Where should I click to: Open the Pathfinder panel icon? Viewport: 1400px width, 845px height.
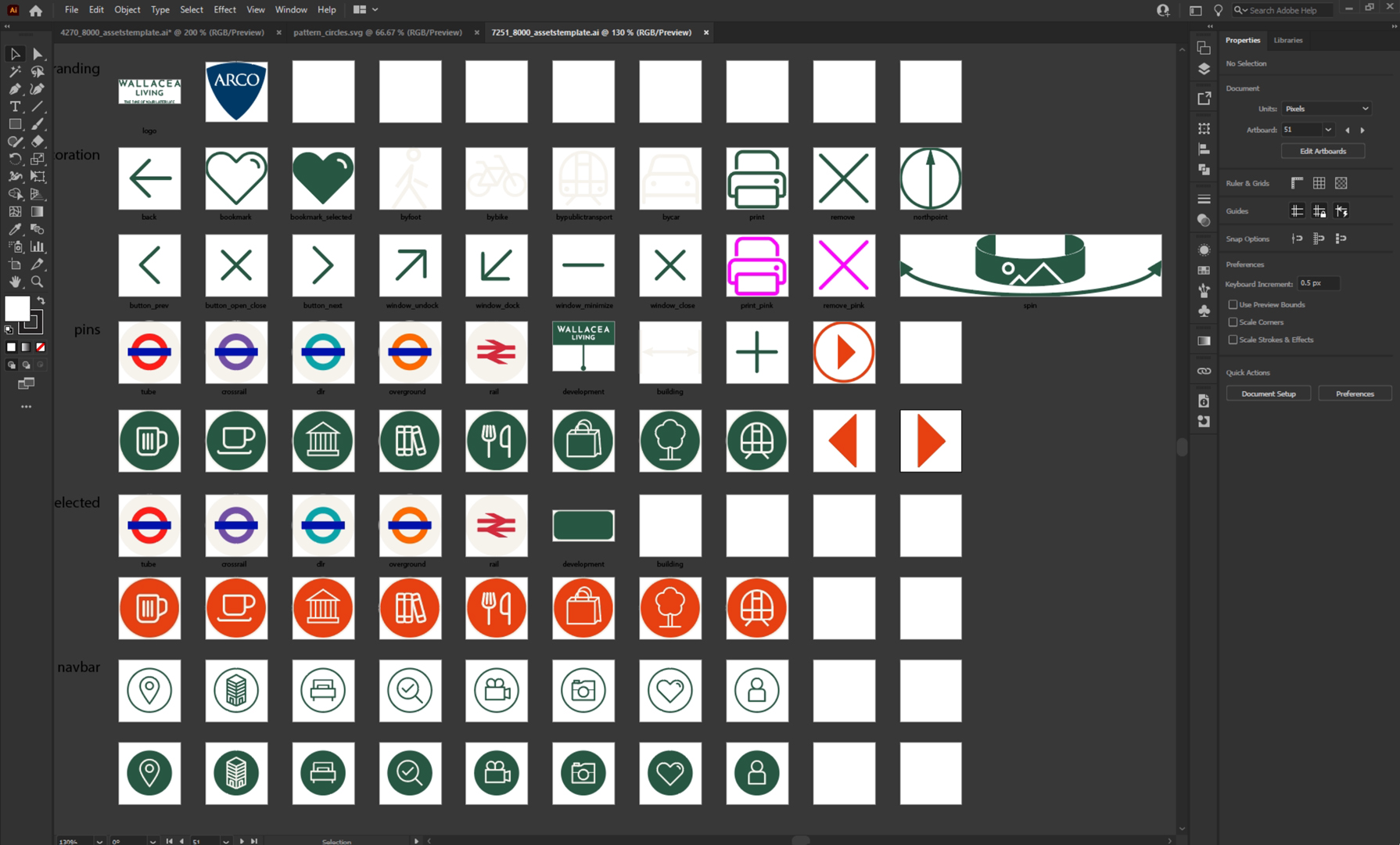[x=1204, y=169]
